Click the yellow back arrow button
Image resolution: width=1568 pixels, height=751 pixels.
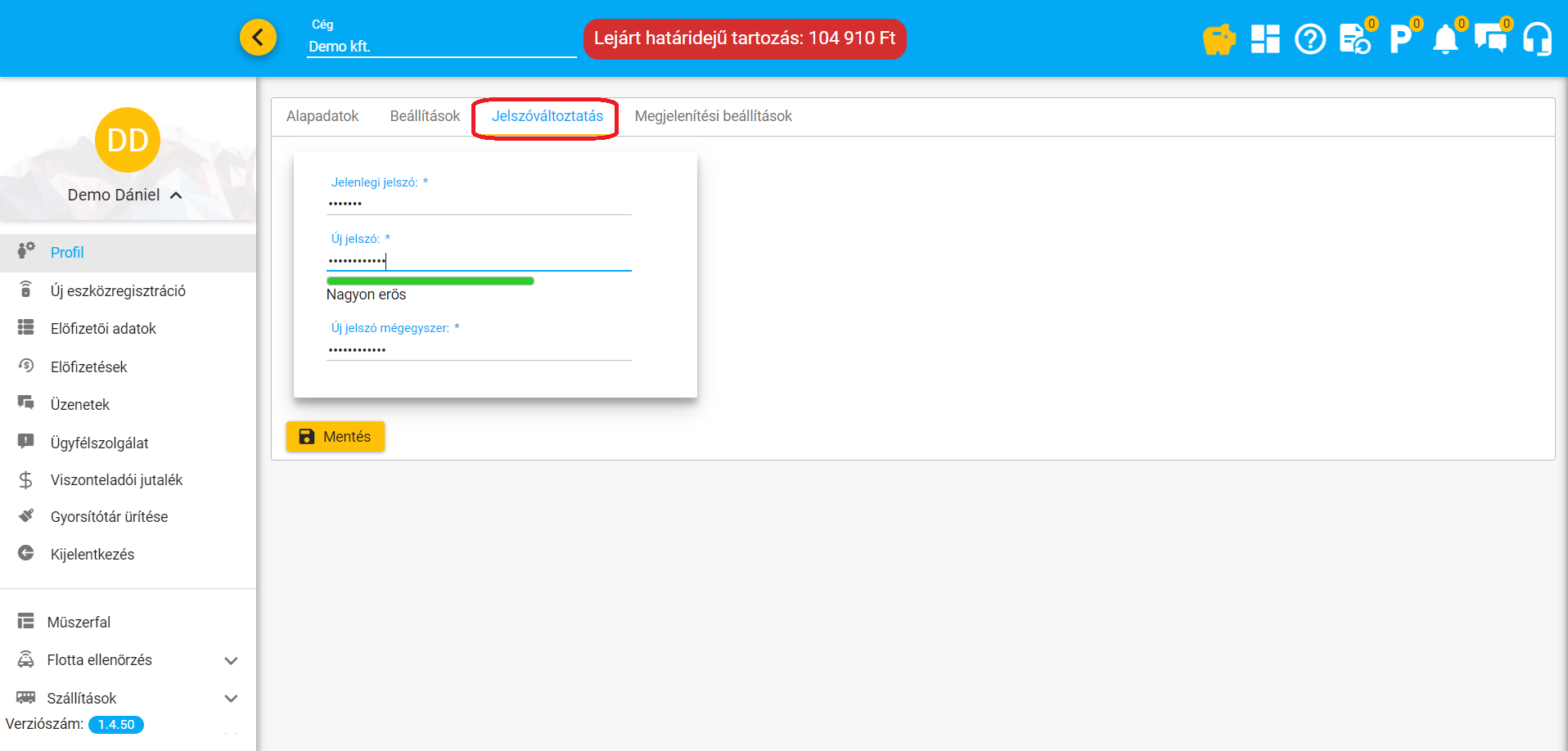pos(258,38)
